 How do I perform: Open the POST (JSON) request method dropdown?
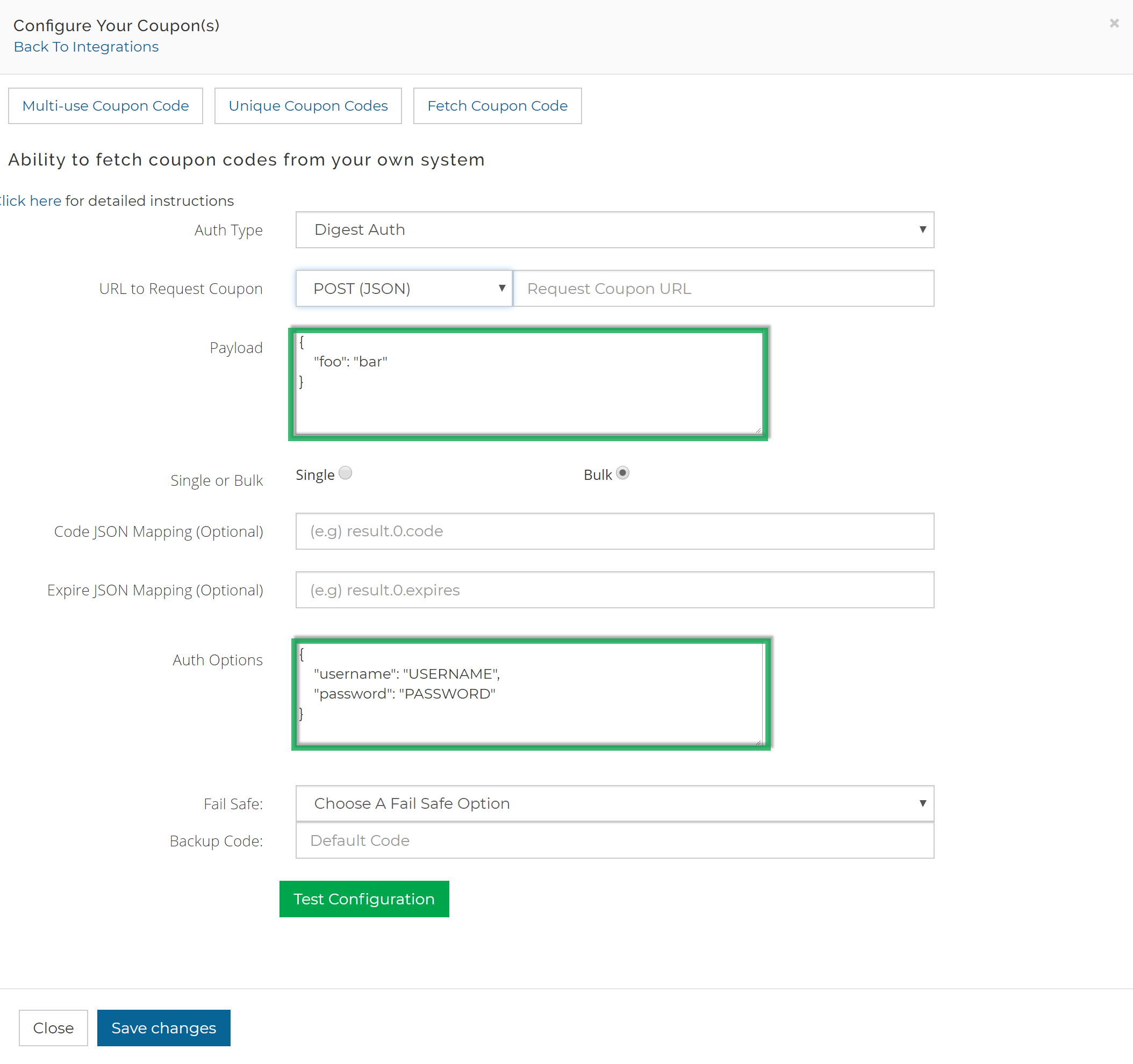coord(403,289)
